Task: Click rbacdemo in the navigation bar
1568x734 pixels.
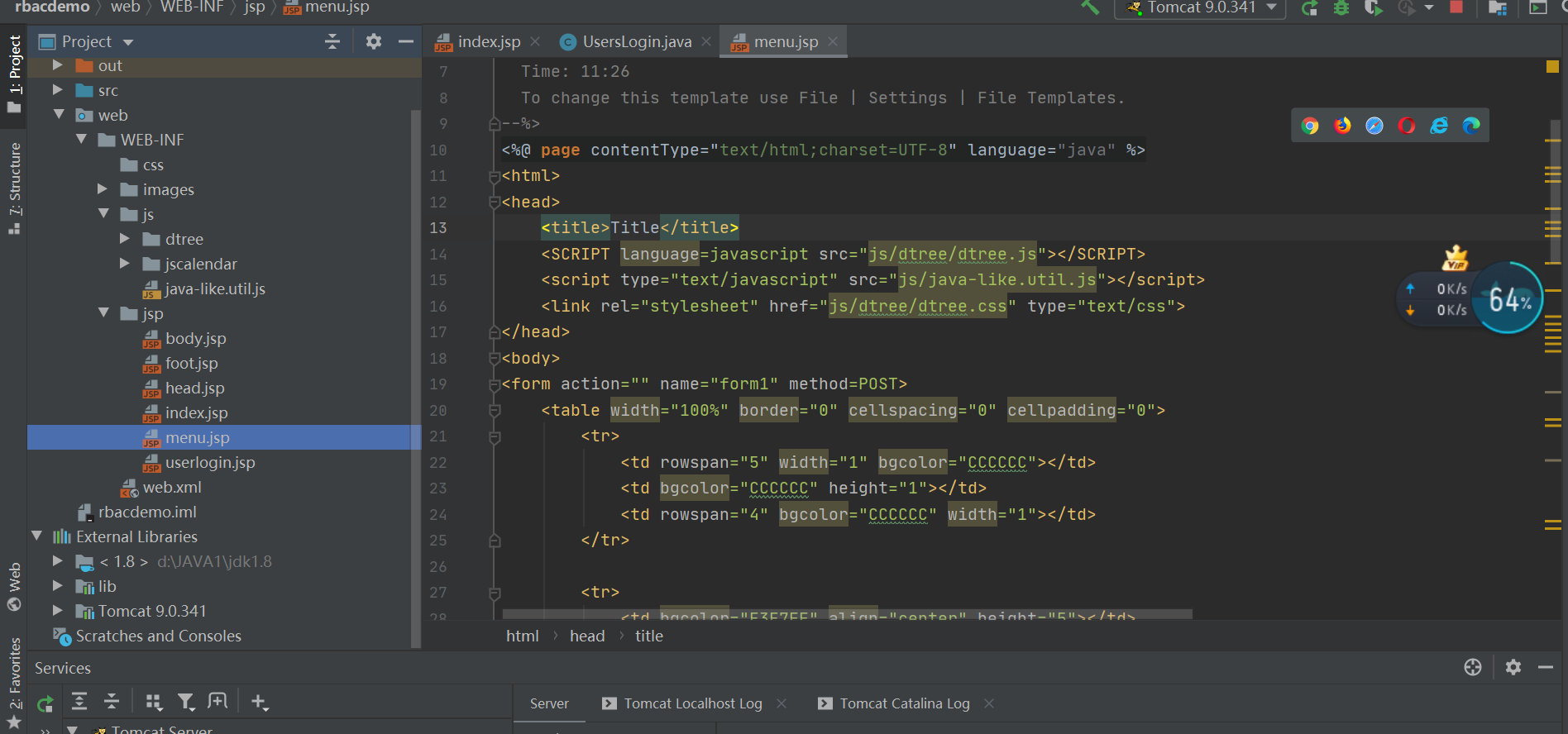Action: (51, 7)
